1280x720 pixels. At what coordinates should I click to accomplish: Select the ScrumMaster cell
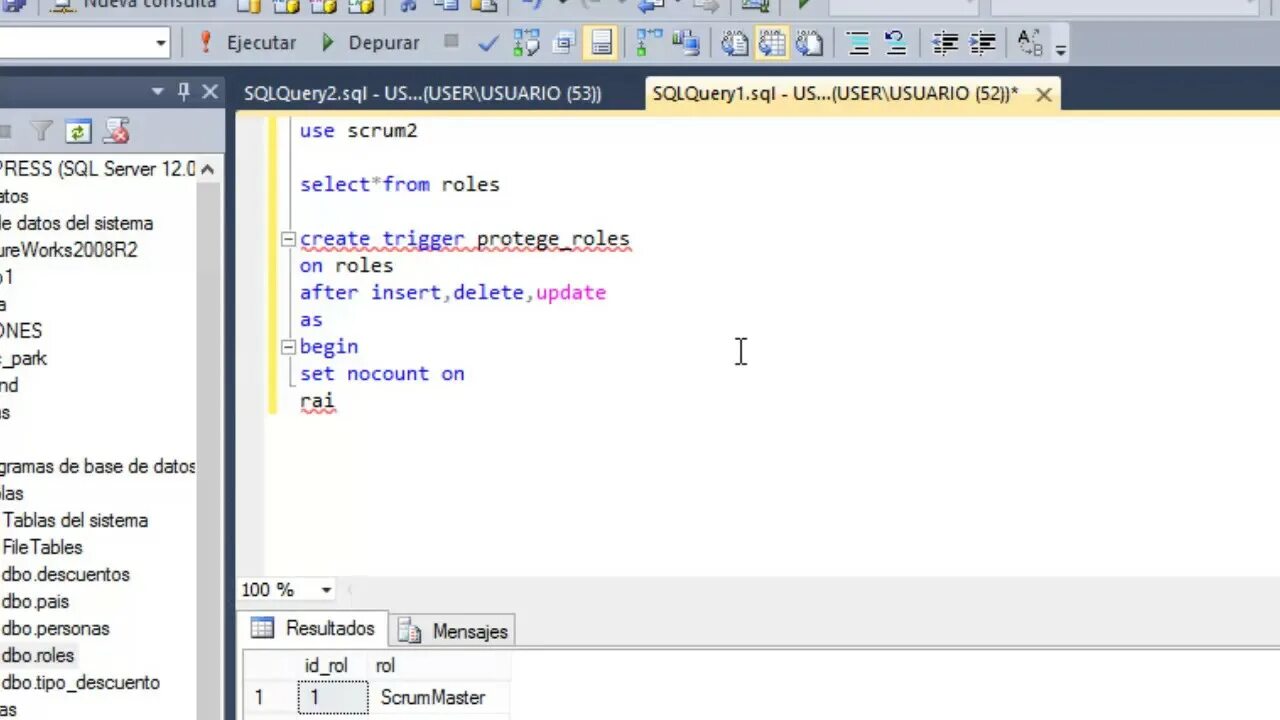pos(439,697)
